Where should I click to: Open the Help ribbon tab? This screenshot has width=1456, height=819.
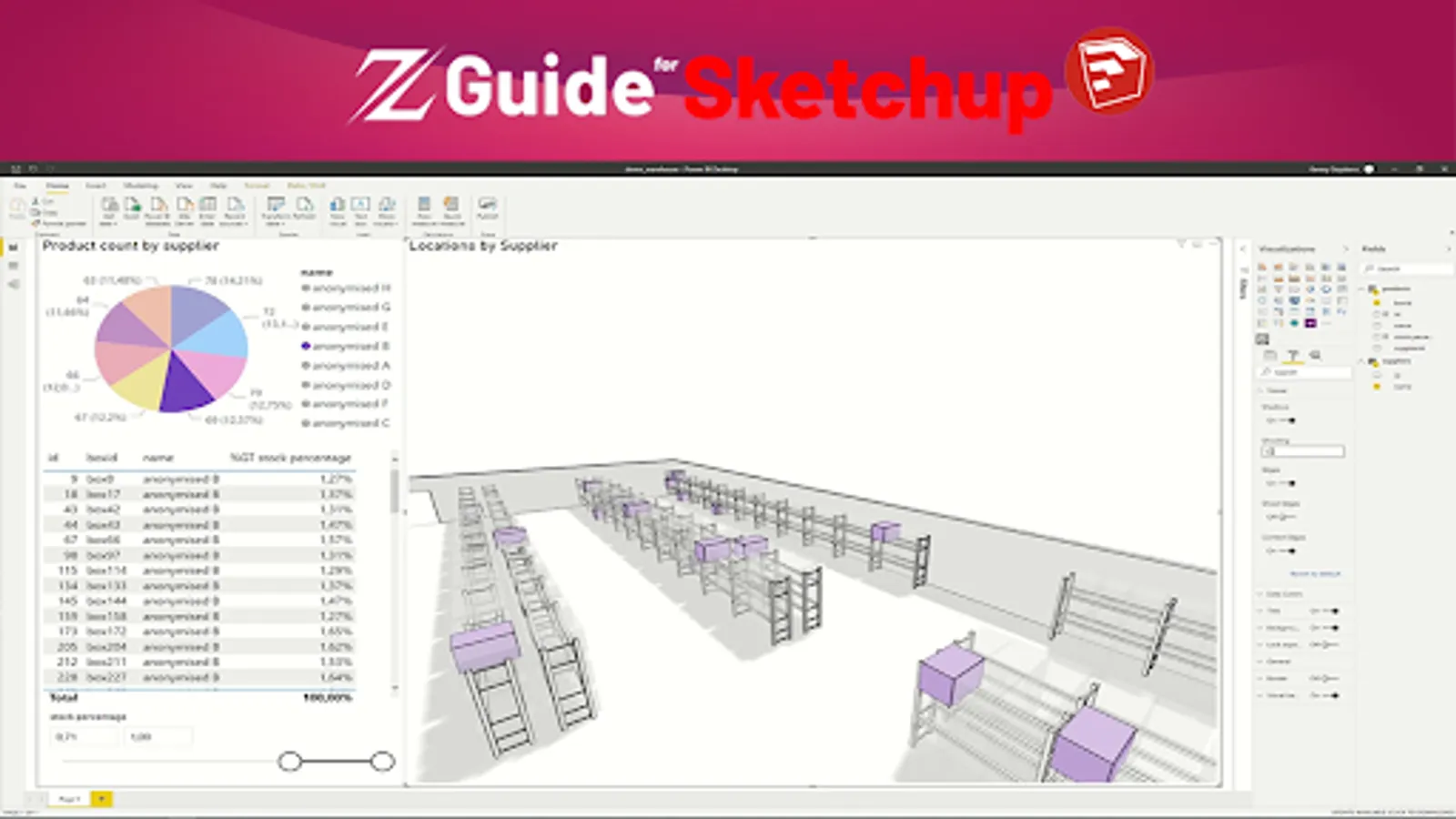[x=218, y=186]
